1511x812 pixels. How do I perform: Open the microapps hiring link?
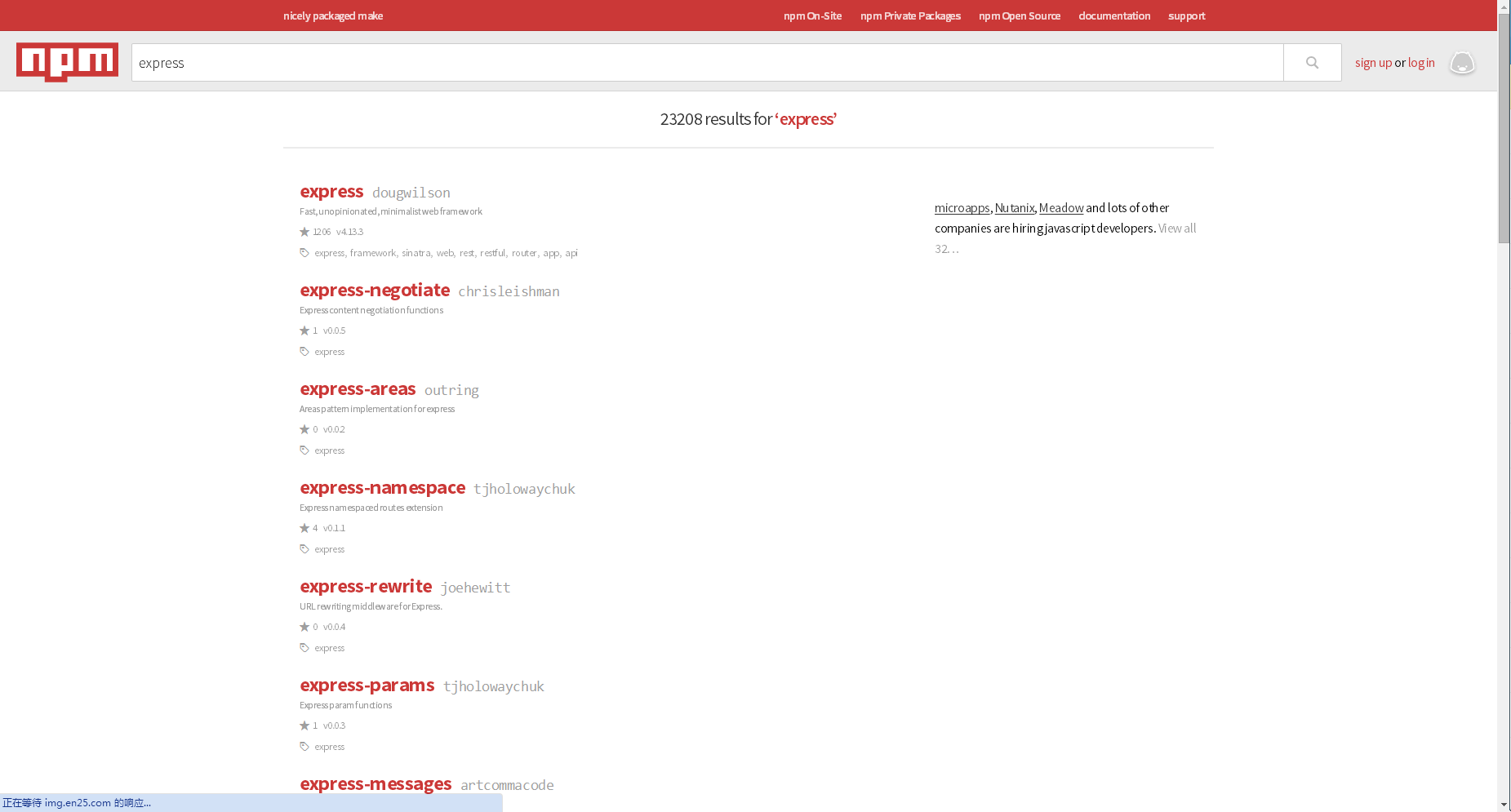pyautogui.click(x=962, y=208)
